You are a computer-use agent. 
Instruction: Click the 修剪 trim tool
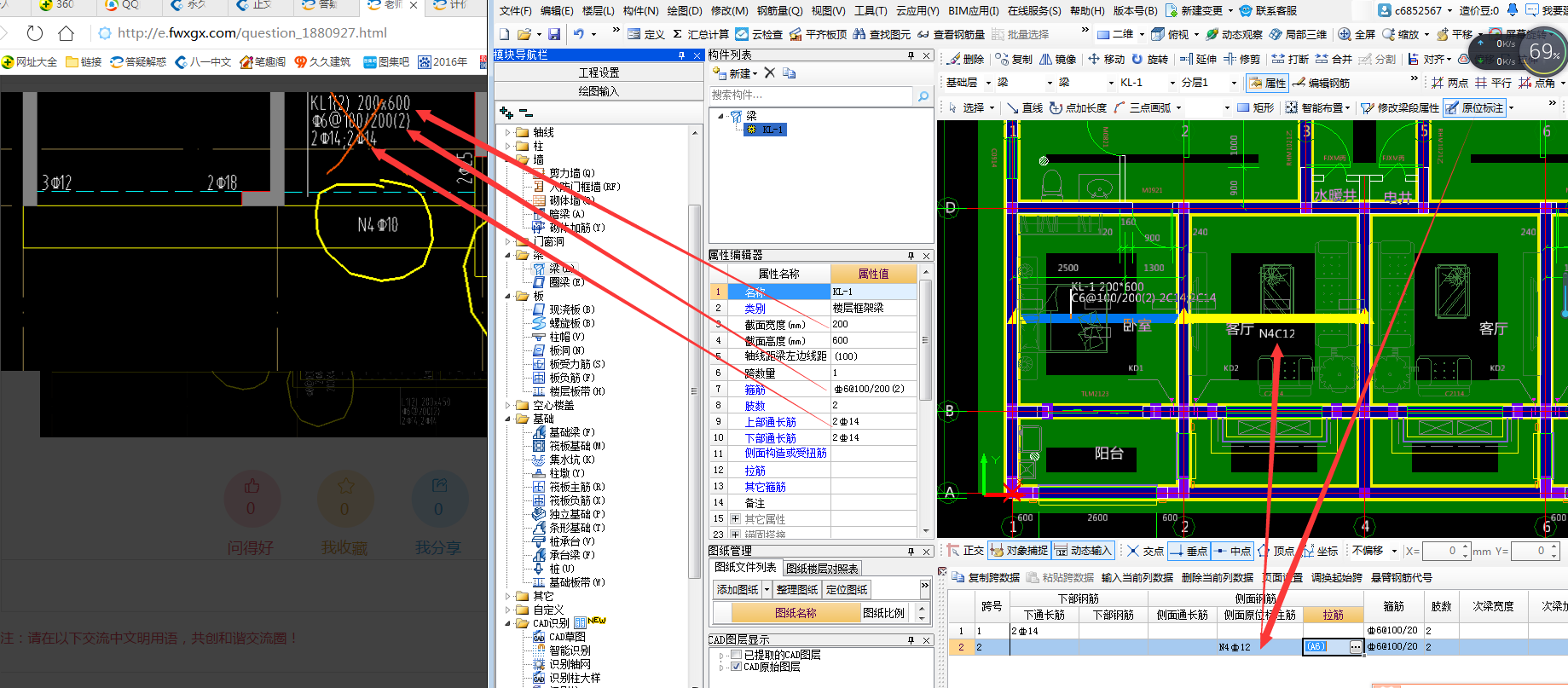[x=1241, y=59]
